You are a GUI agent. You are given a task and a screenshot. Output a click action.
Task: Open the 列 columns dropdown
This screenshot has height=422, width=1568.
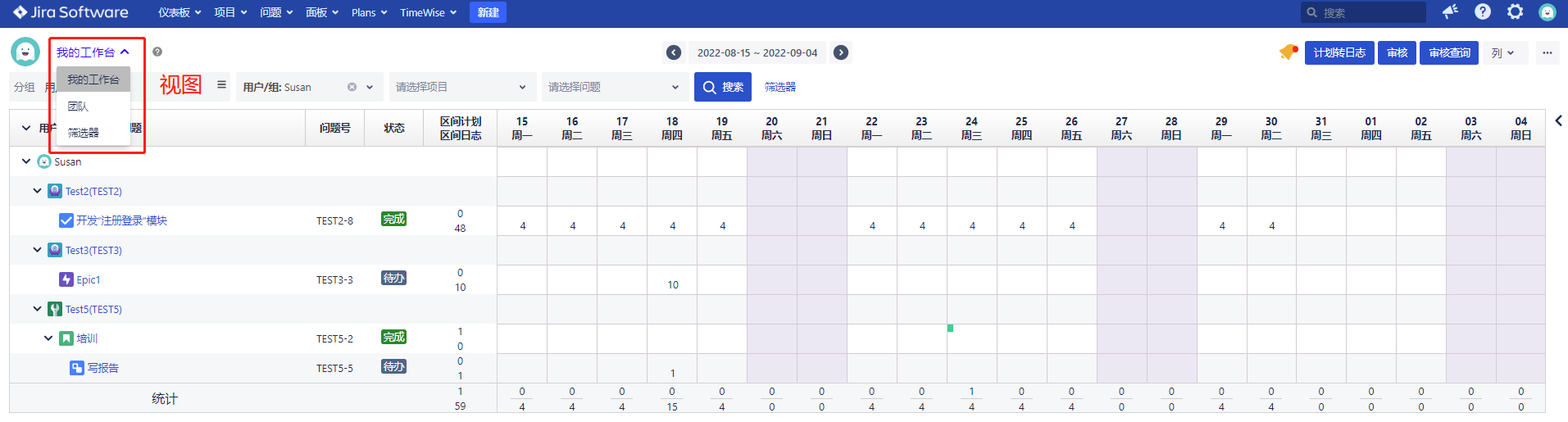coord(1502,52)
